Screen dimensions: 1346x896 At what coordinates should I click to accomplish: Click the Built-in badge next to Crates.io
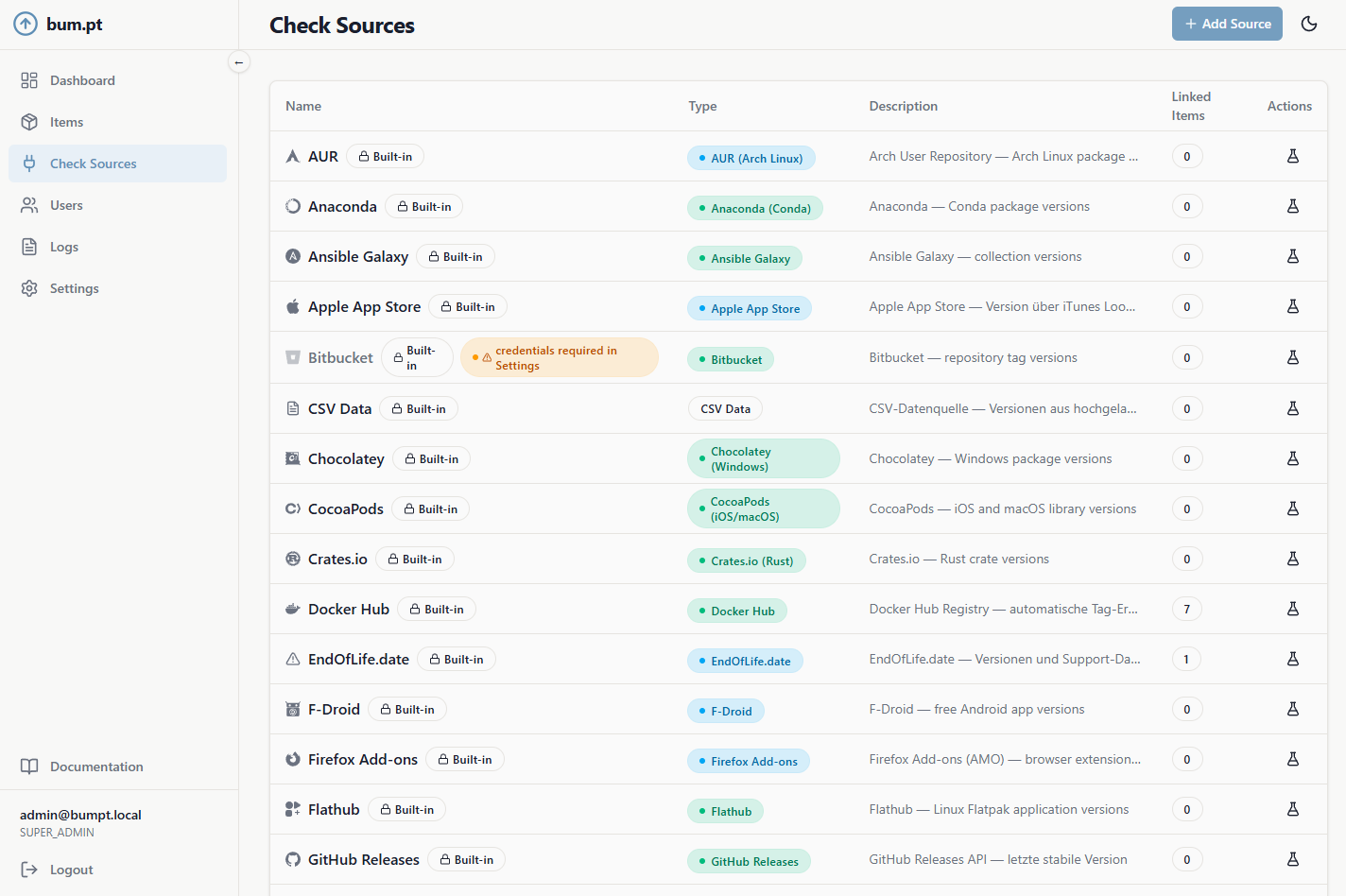coord(415,559)
